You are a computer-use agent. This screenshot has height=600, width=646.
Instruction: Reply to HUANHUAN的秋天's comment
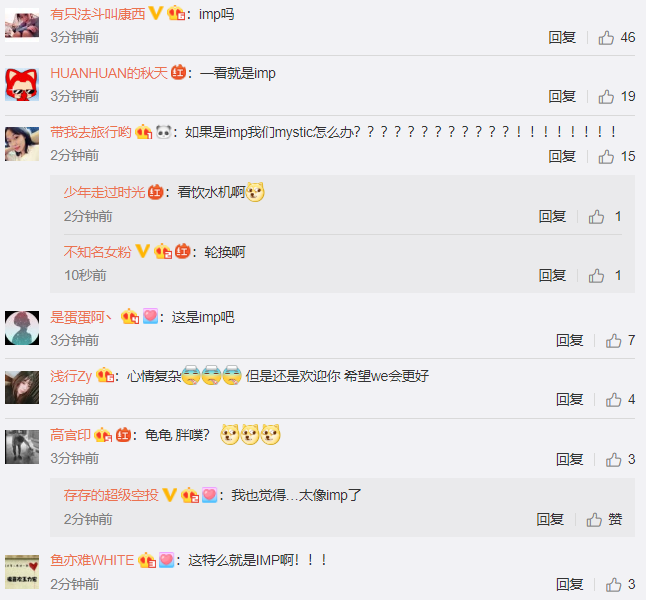coord(562,96)
